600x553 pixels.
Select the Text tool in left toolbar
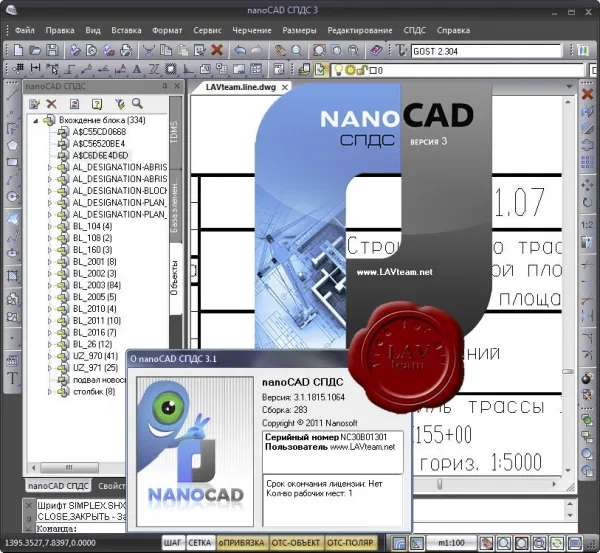[12, 378]
